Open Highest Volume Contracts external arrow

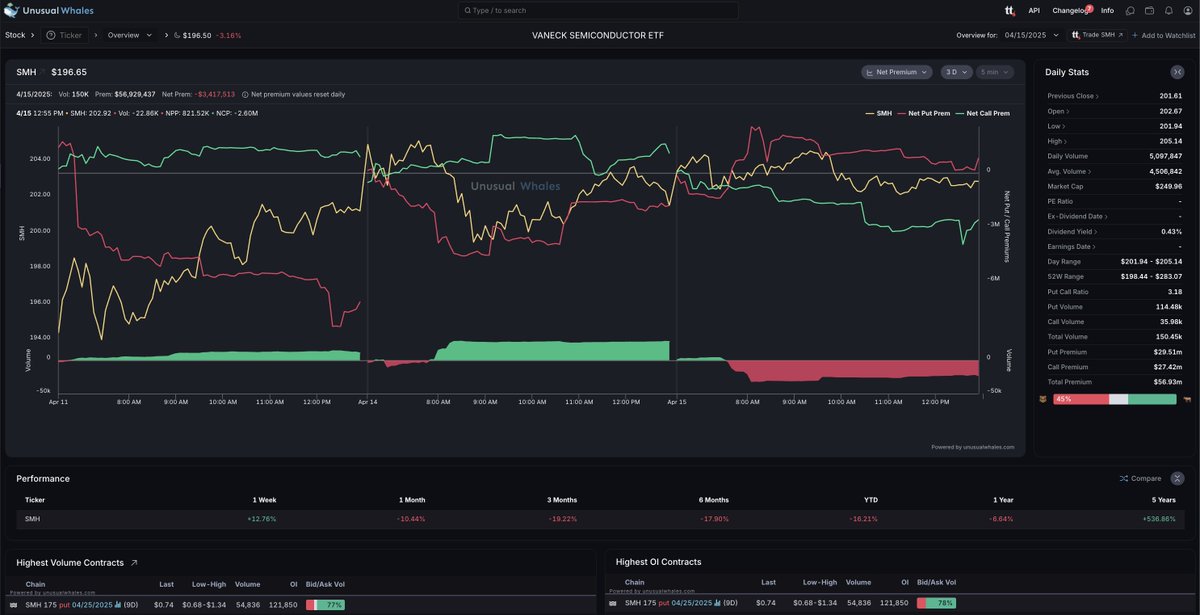click(x=134, y=563)
